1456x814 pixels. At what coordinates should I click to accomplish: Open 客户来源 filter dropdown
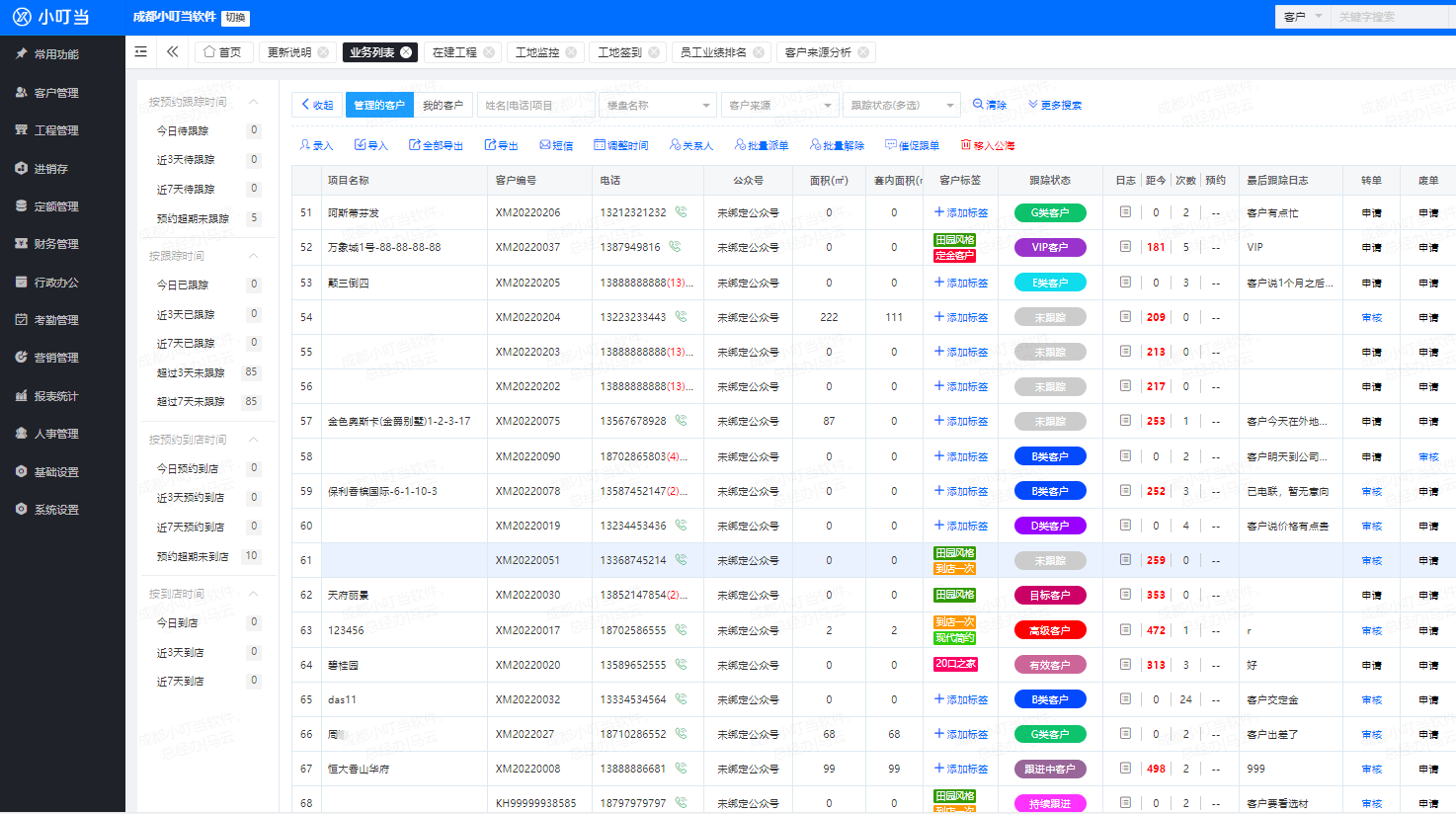pyautogui.click(x=780, y=105)
